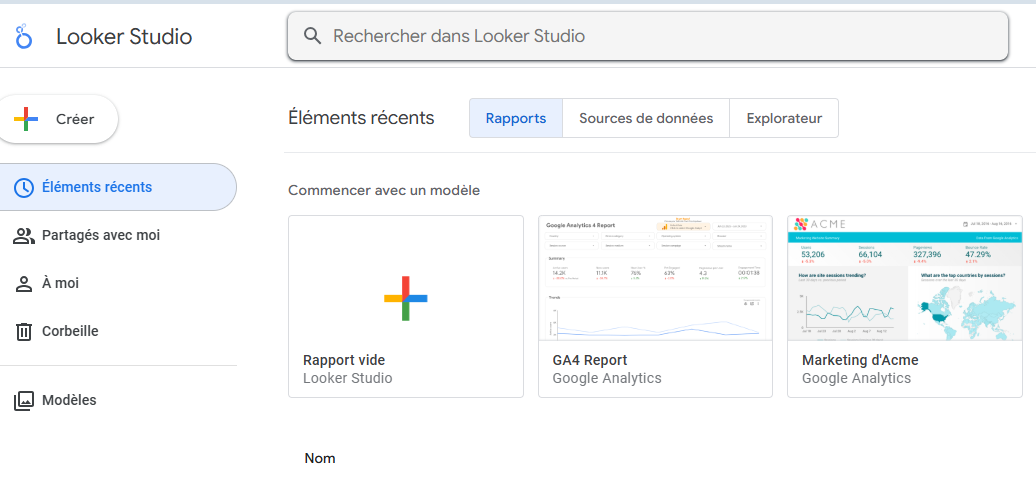The width and height of the screenshot is (1036, 478).
Task: Click the Commencer avec un modèle heading
Action: [384, 190]
